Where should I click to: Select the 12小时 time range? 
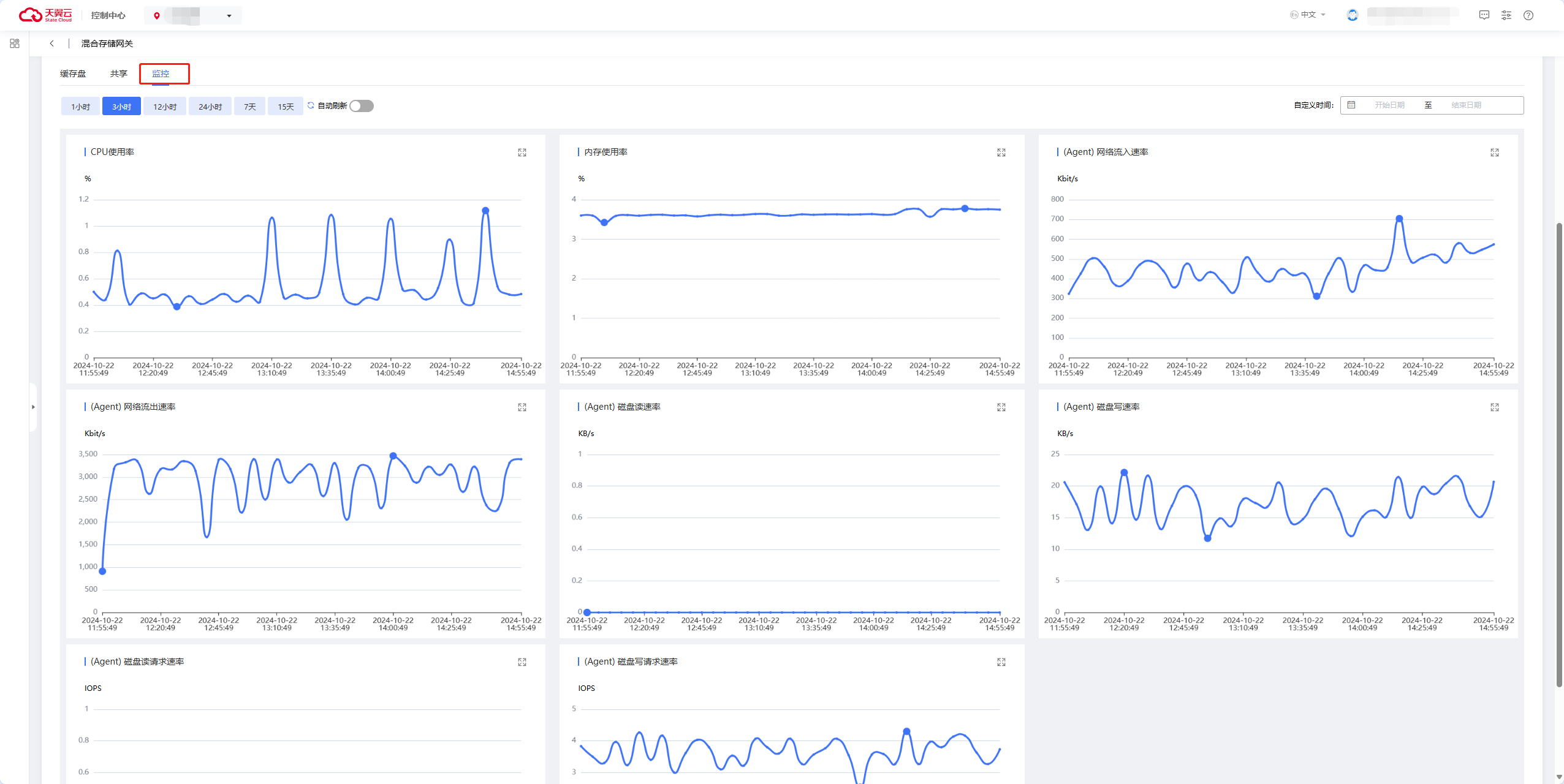pyautogui.click(x=165, y=107)
